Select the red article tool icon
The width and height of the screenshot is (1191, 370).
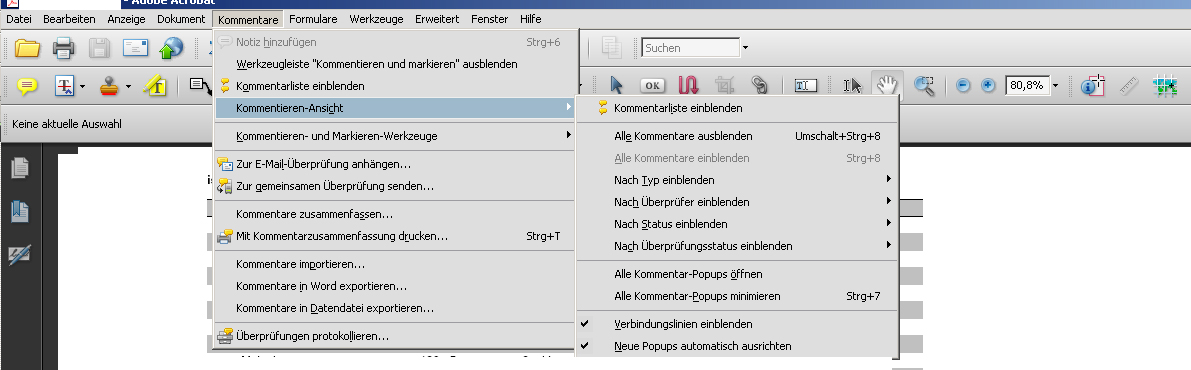tap(688, 85)
